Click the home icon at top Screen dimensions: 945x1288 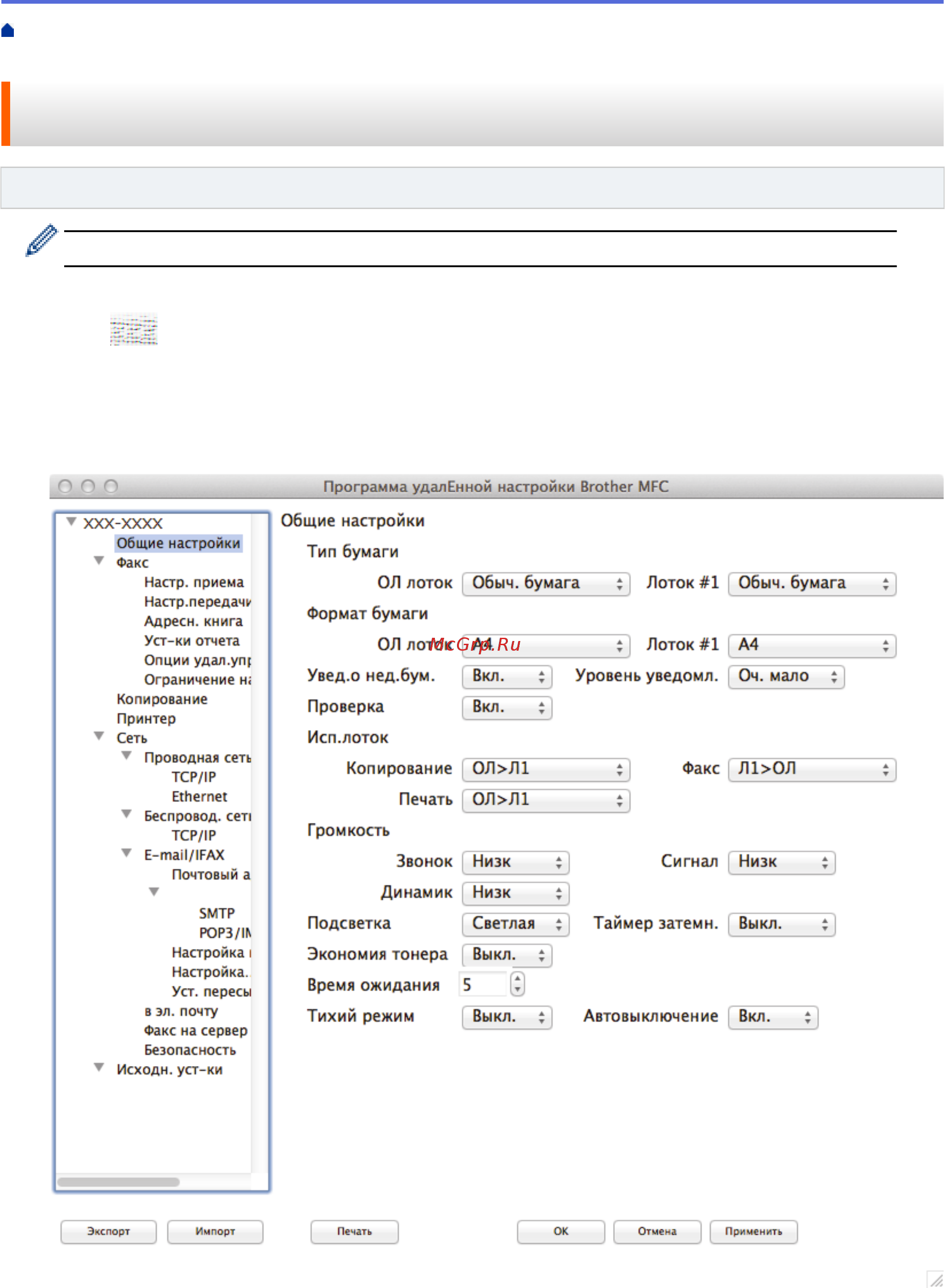tap(7, 30)
